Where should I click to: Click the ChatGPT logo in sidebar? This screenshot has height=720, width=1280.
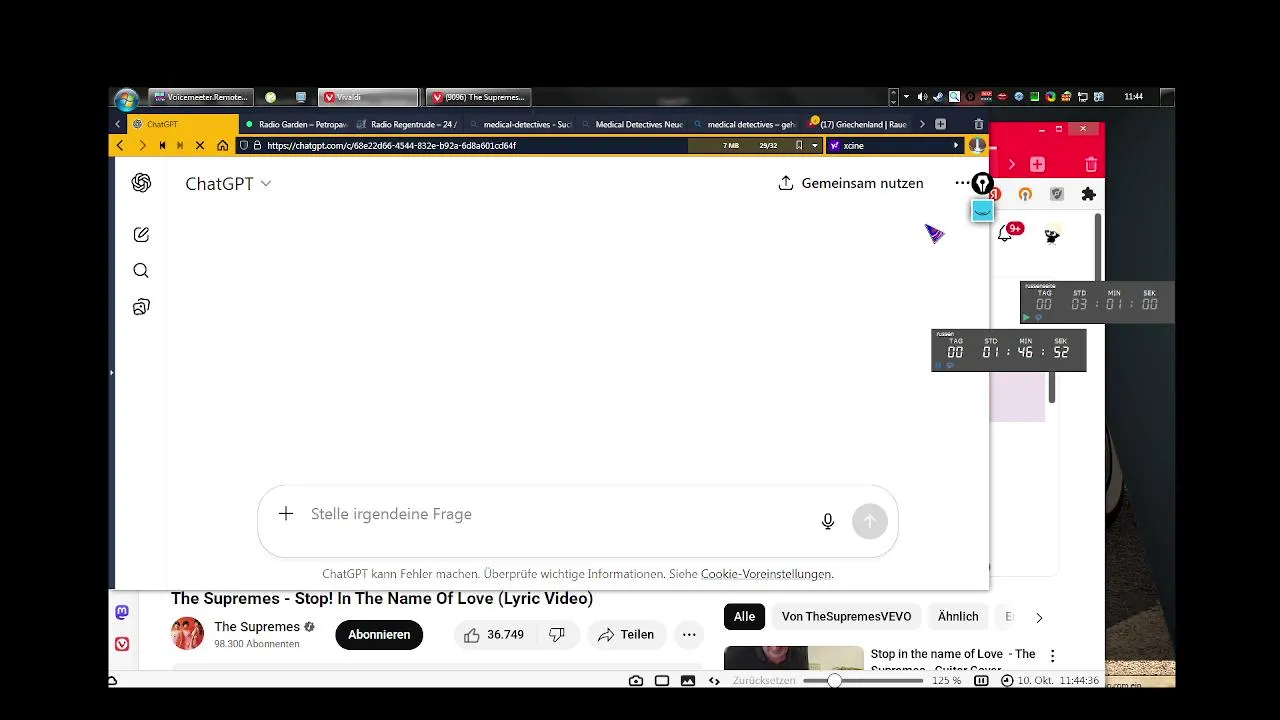141,183
